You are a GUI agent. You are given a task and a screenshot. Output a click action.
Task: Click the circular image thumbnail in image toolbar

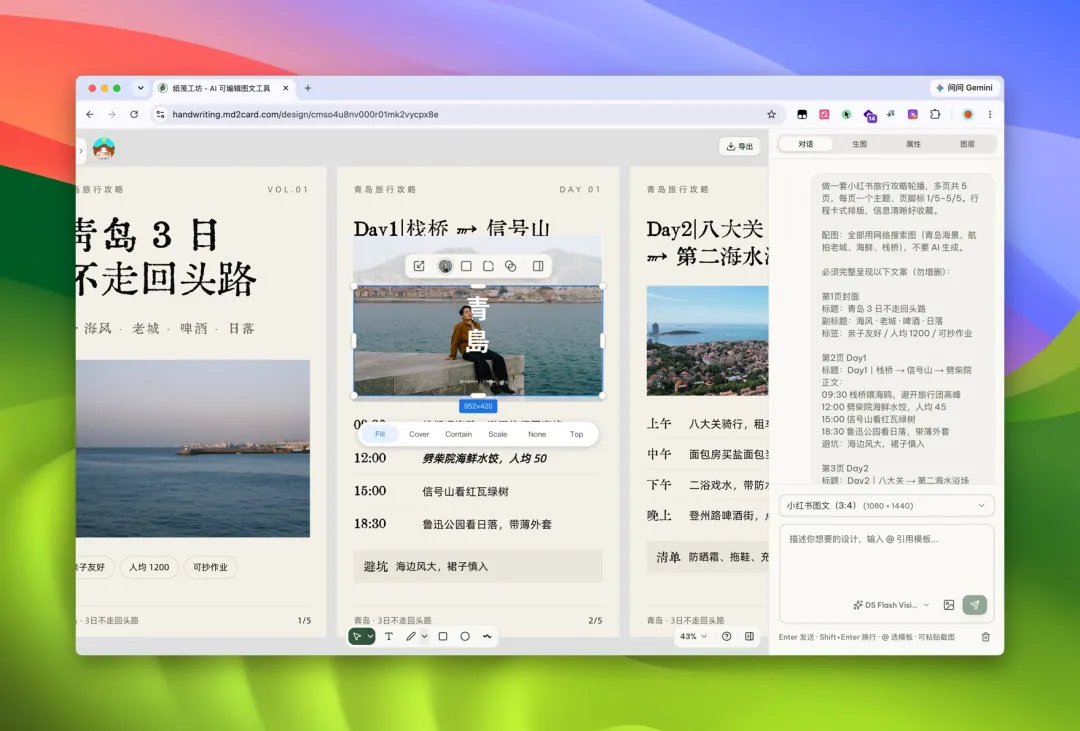tap(445, 266)
